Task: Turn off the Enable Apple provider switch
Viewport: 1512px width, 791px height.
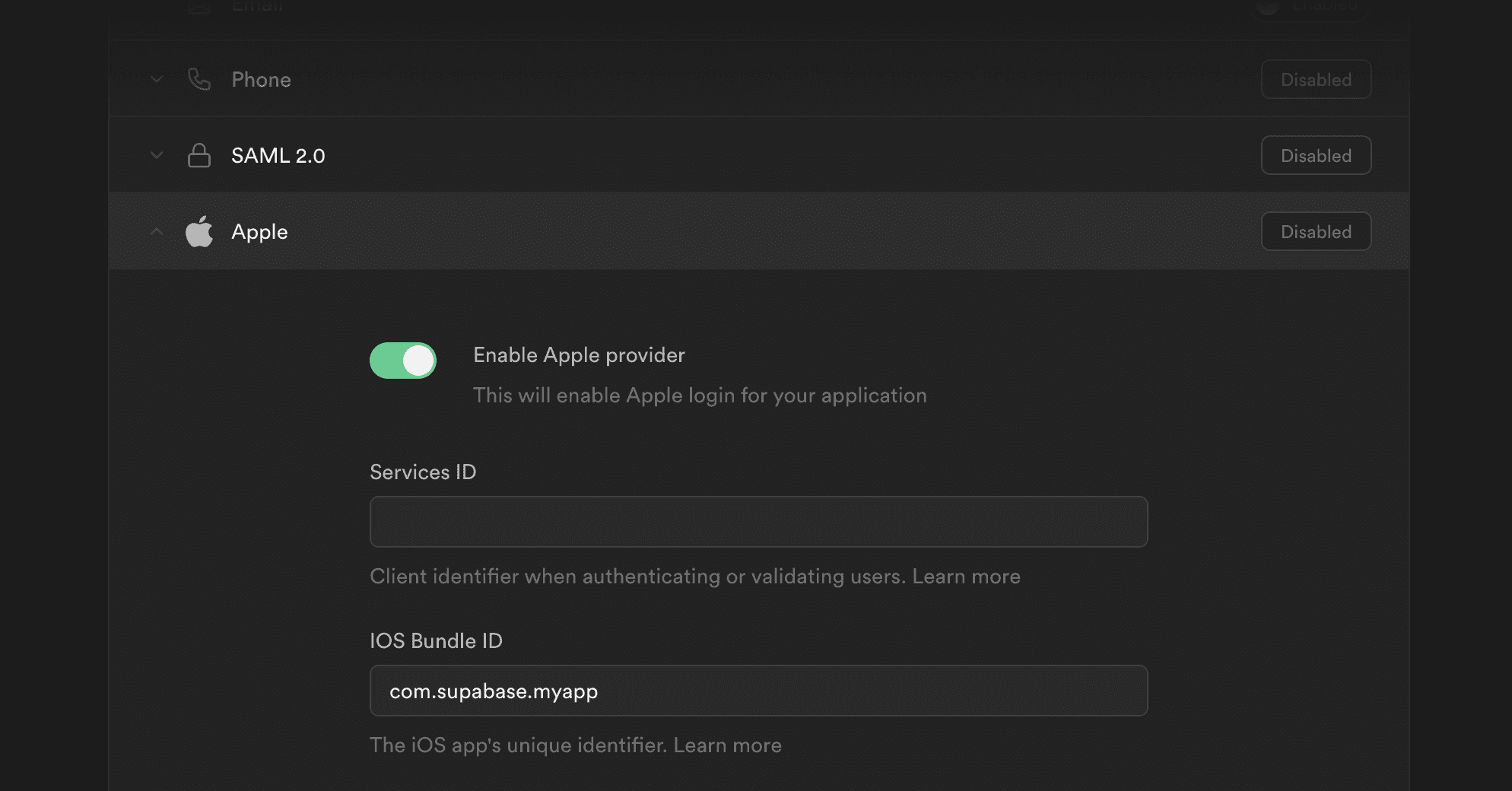Action: point(403,361)
